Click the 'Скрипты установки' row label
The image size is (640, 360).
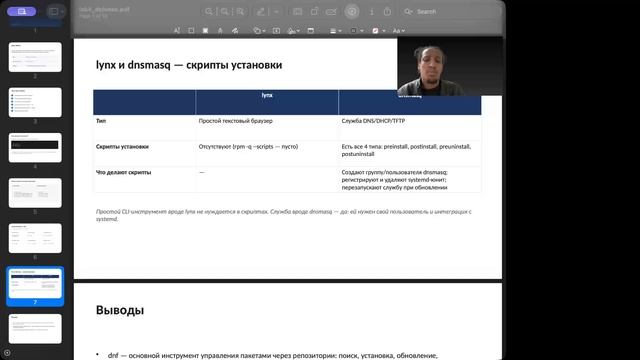[x=122, y=147]
